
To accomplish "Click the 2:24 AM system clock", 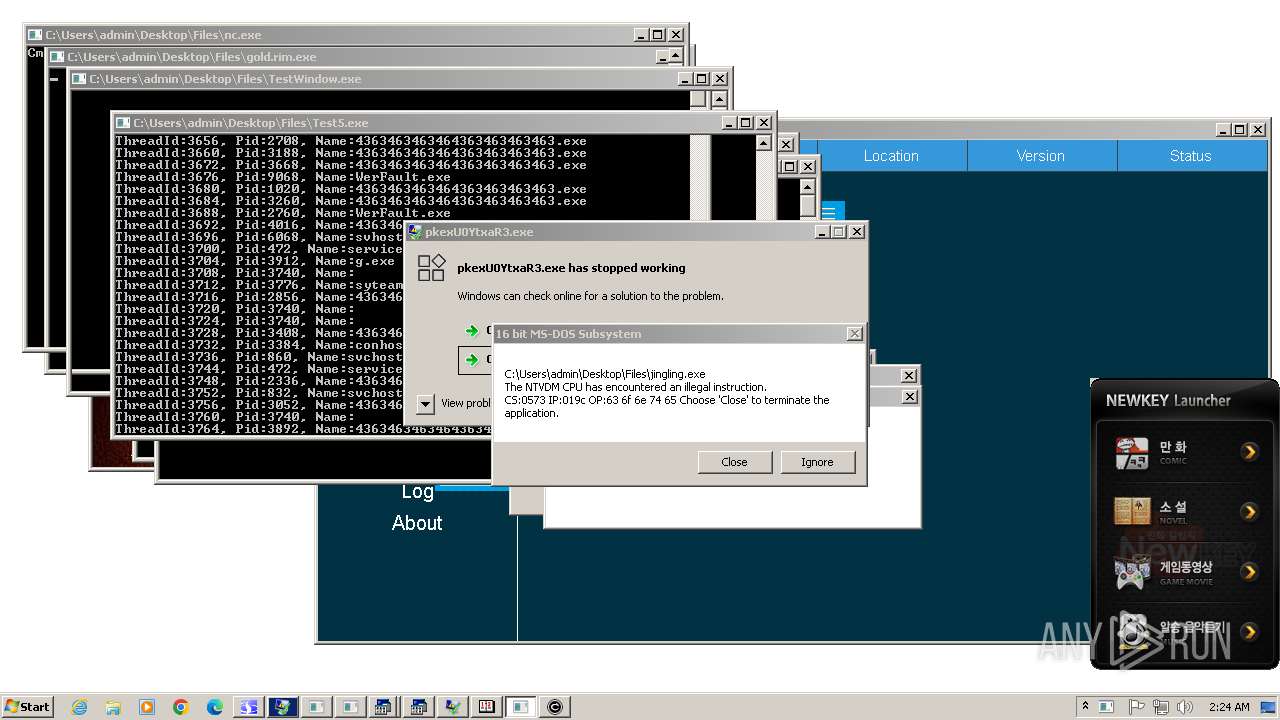I will click(1229, 707).
